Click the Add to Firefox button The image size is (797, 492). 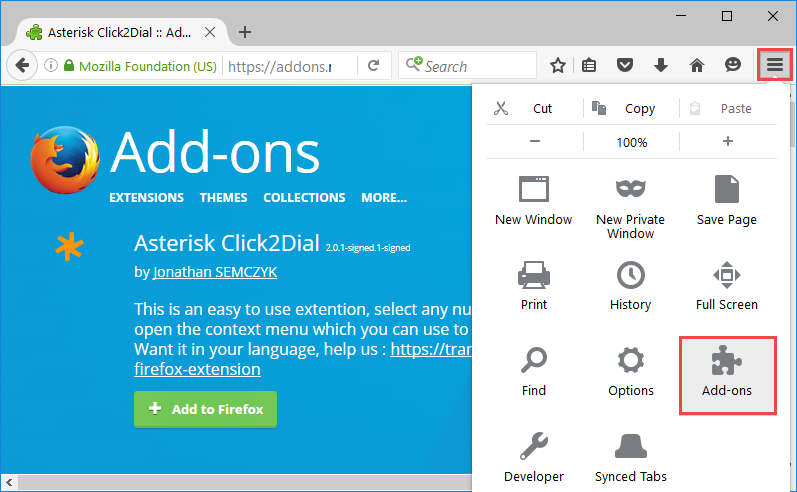coord(205,409)
